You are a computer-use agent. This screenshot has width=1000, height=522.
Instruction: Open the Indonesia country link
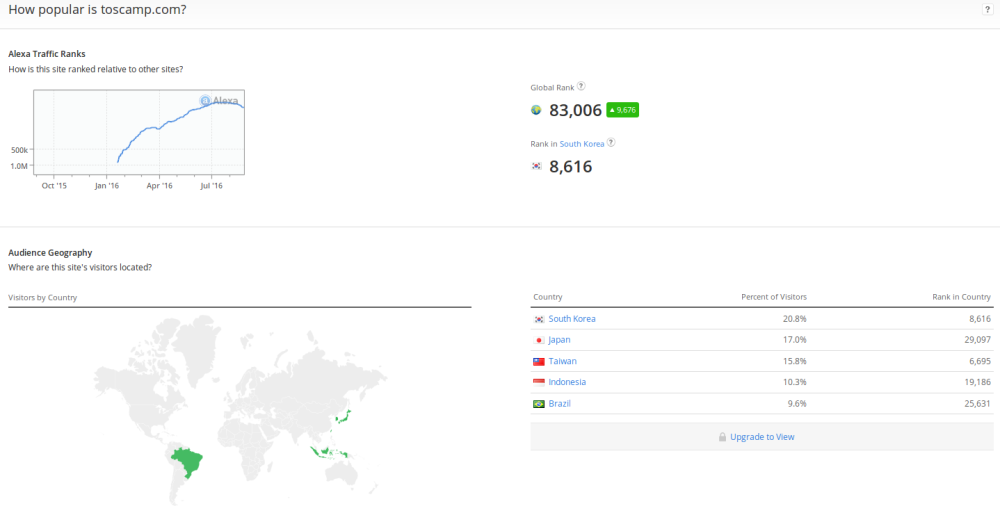[x=567, y=382]
